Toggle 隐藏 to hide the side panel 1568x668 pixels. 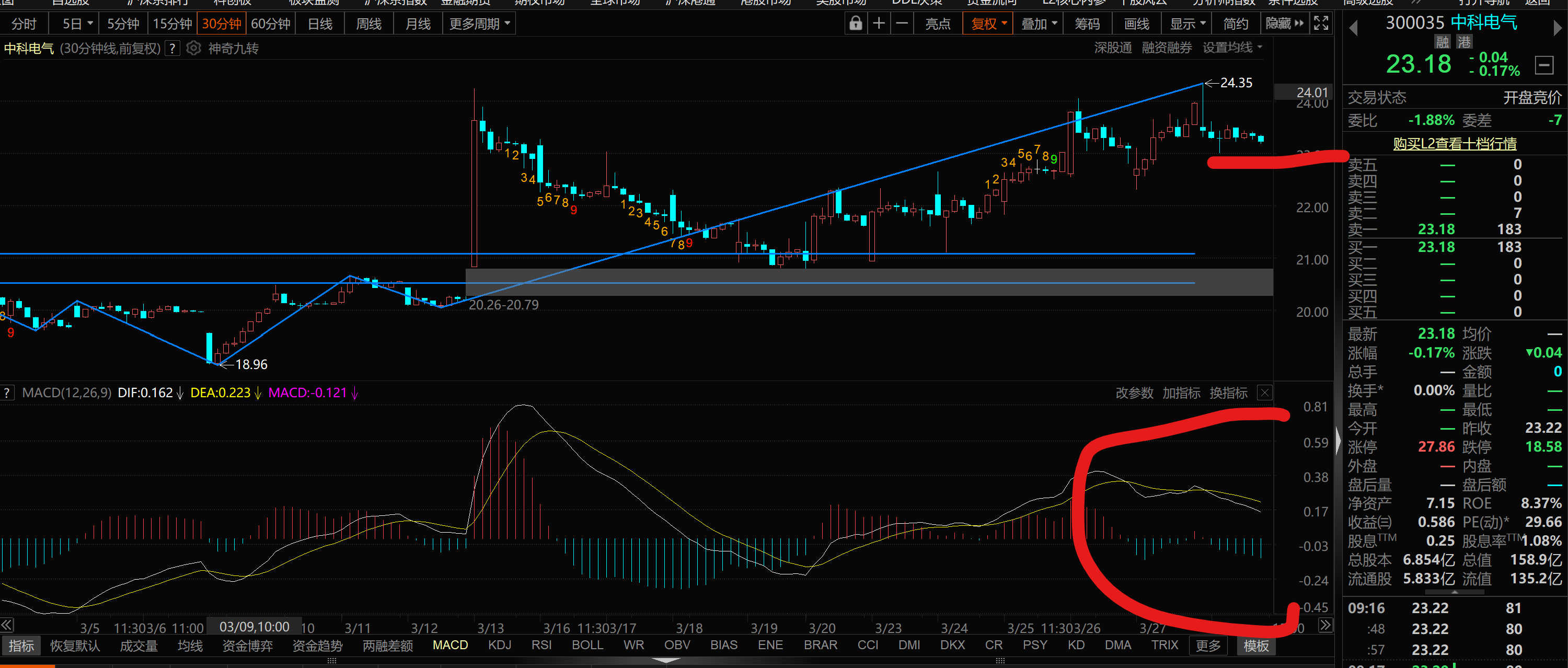point(1284,24)
